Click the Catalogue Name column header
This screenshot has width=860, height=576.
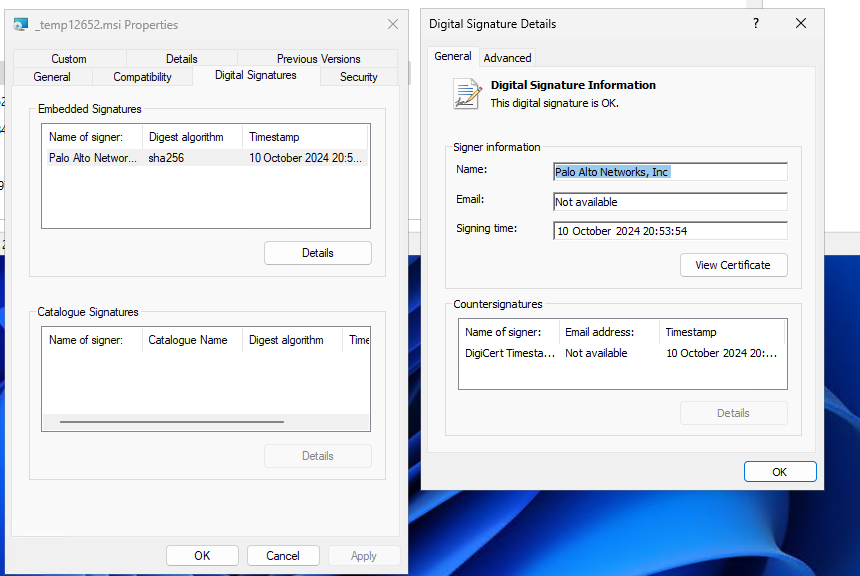(192, 340)
